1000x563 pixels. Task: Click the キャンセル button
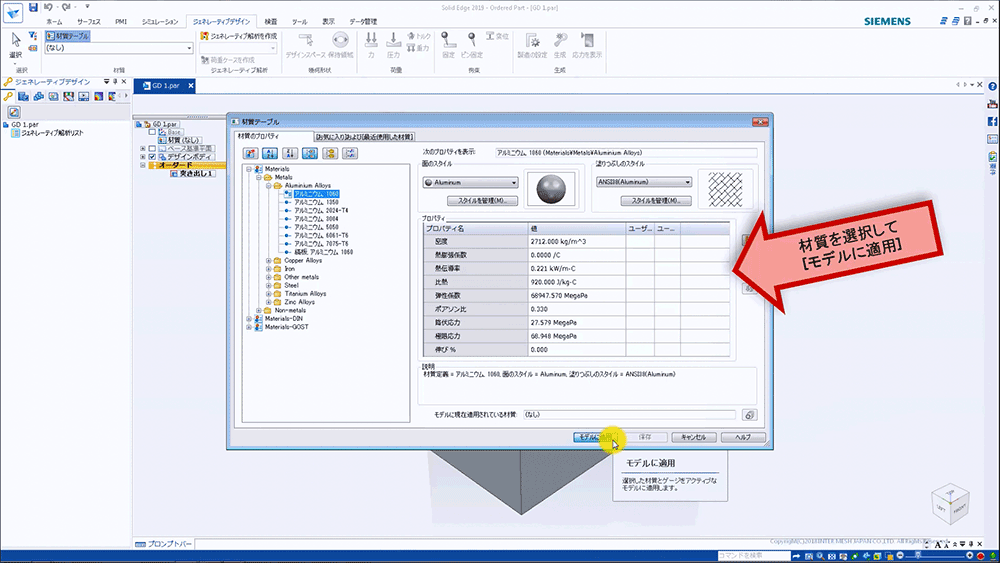(693, 437)
